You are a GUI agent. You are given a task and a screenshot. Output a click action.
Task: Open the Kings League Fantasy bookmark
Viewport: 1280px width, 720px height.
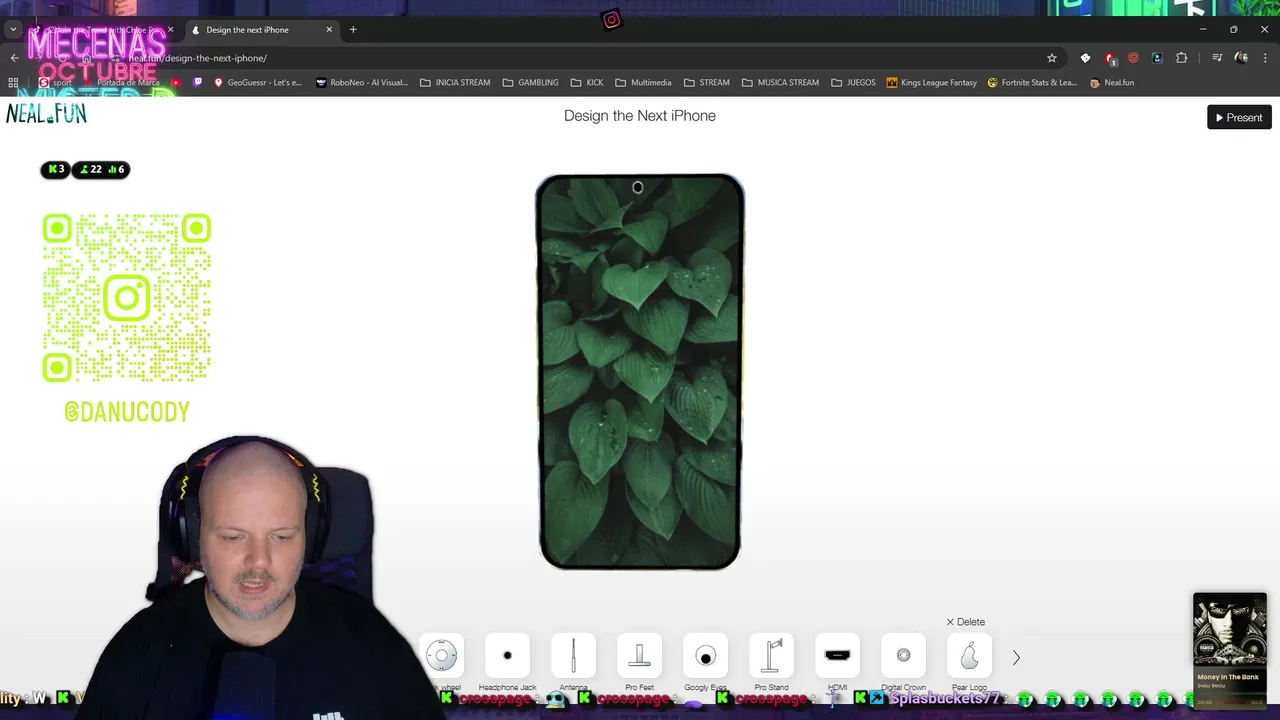click(932, 82)
